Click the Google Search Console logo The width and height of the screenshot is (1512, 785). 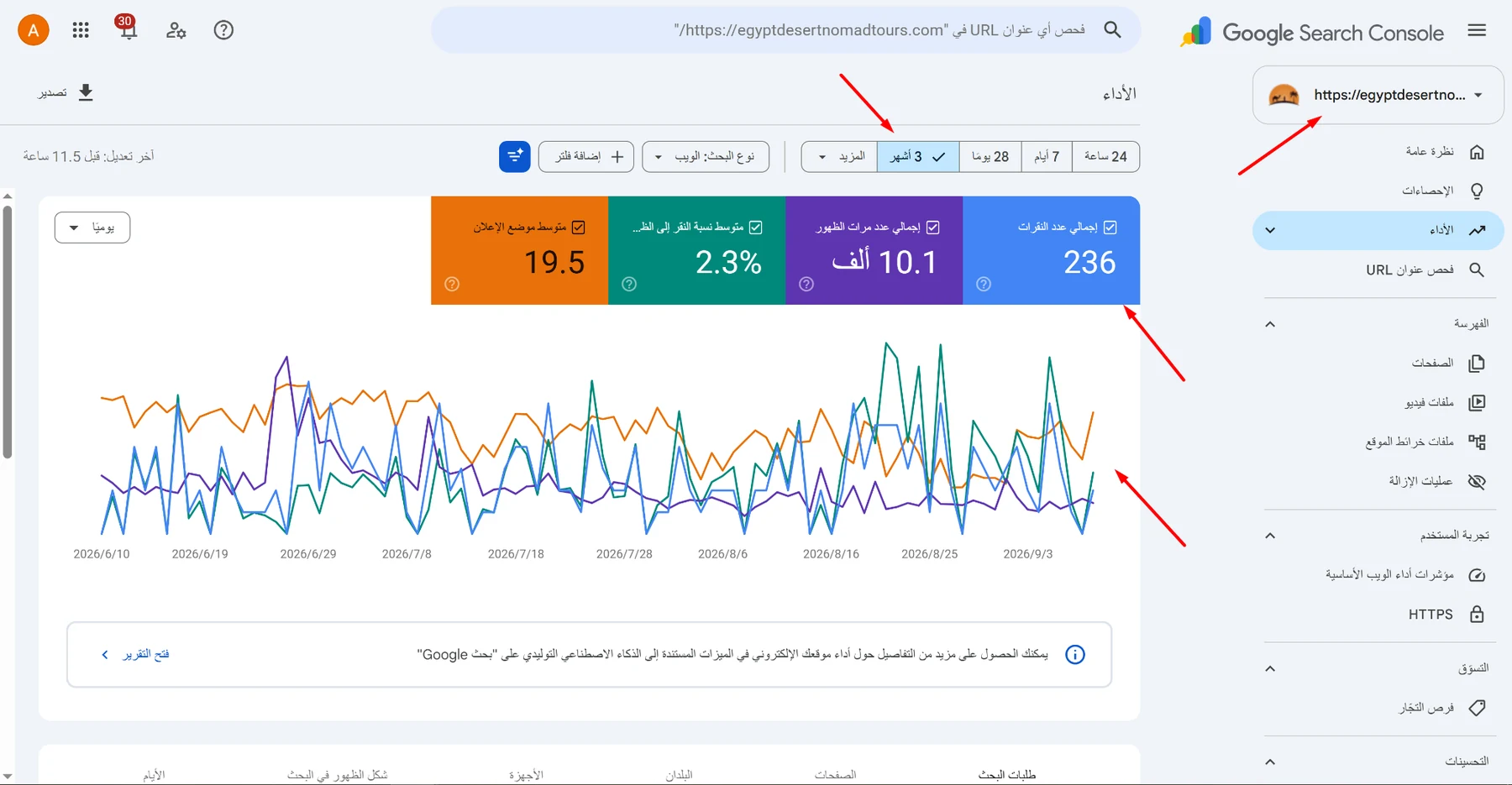click(x=1312, y=32)
